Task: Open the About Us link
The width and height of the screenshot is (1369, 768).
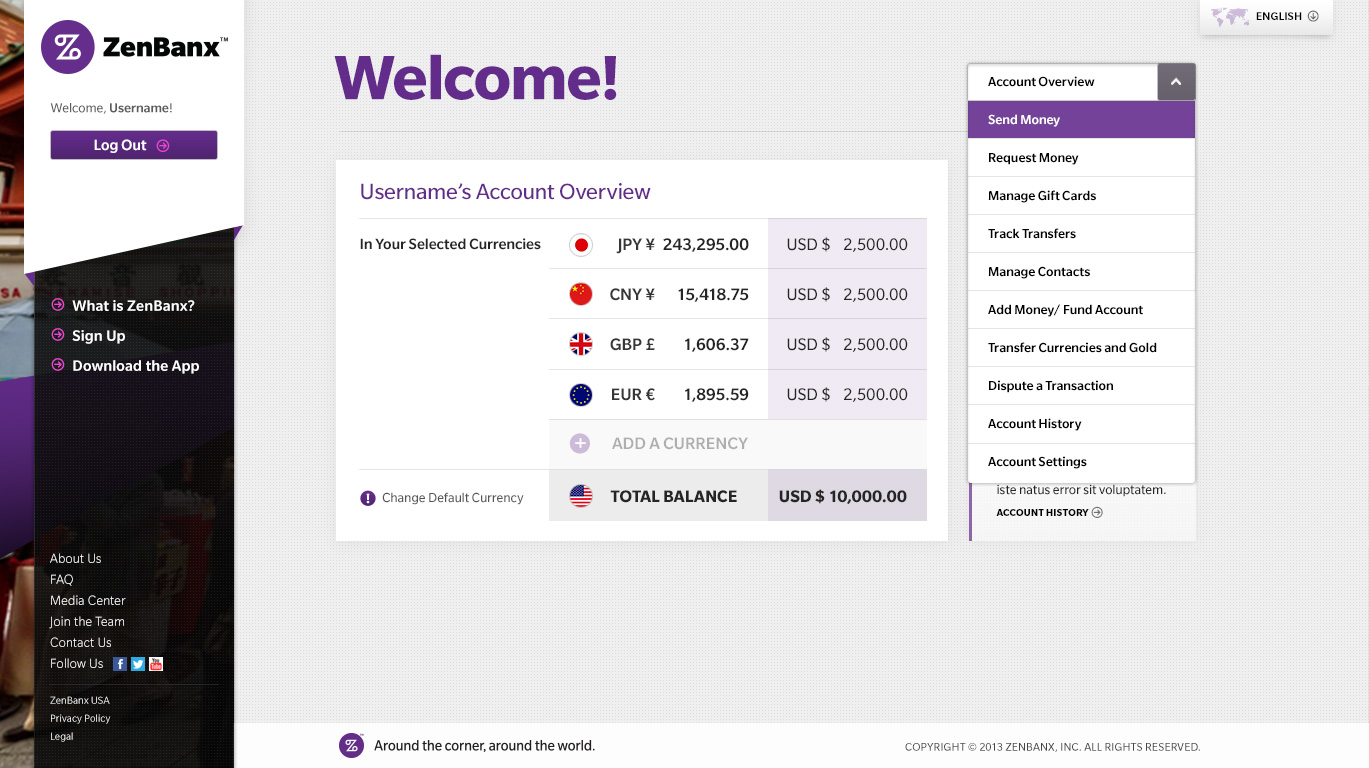Action: [76, 558]
